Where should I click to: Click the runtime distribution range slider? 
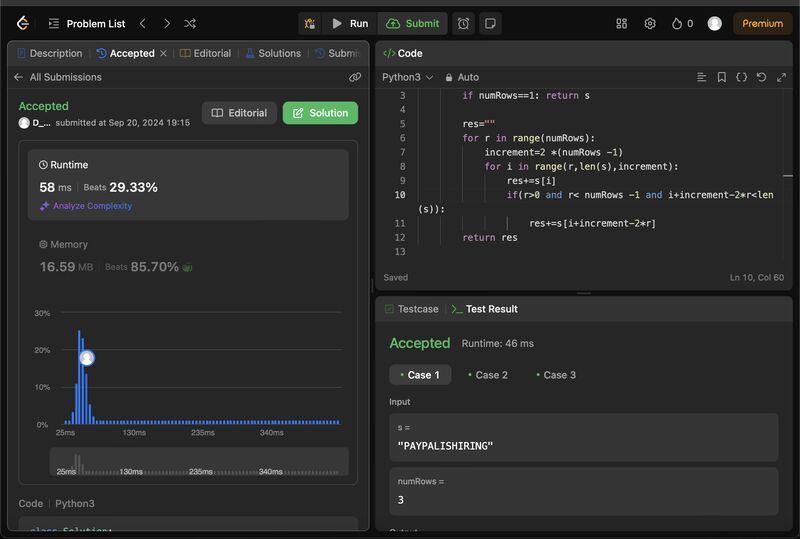coord(199,462)
